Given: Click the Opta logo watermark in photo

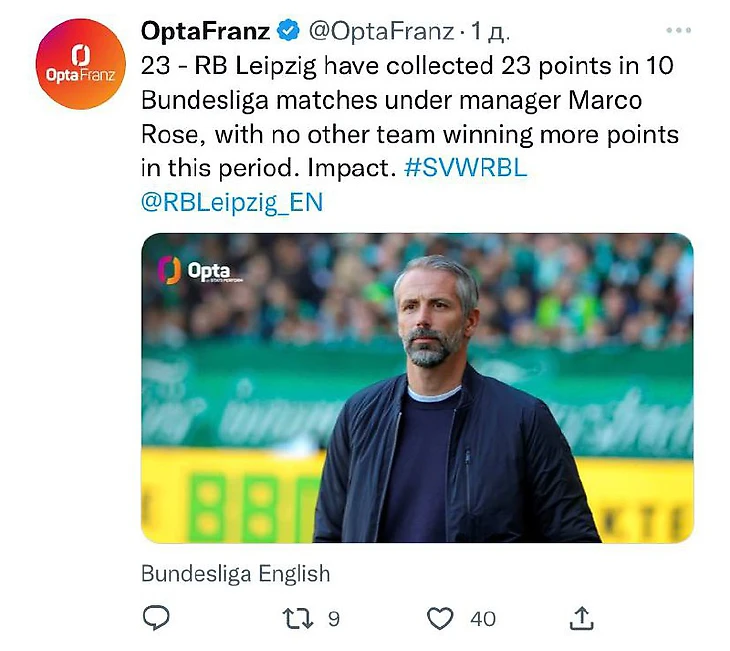Looking at the screenshot, I should click(194, 270).
